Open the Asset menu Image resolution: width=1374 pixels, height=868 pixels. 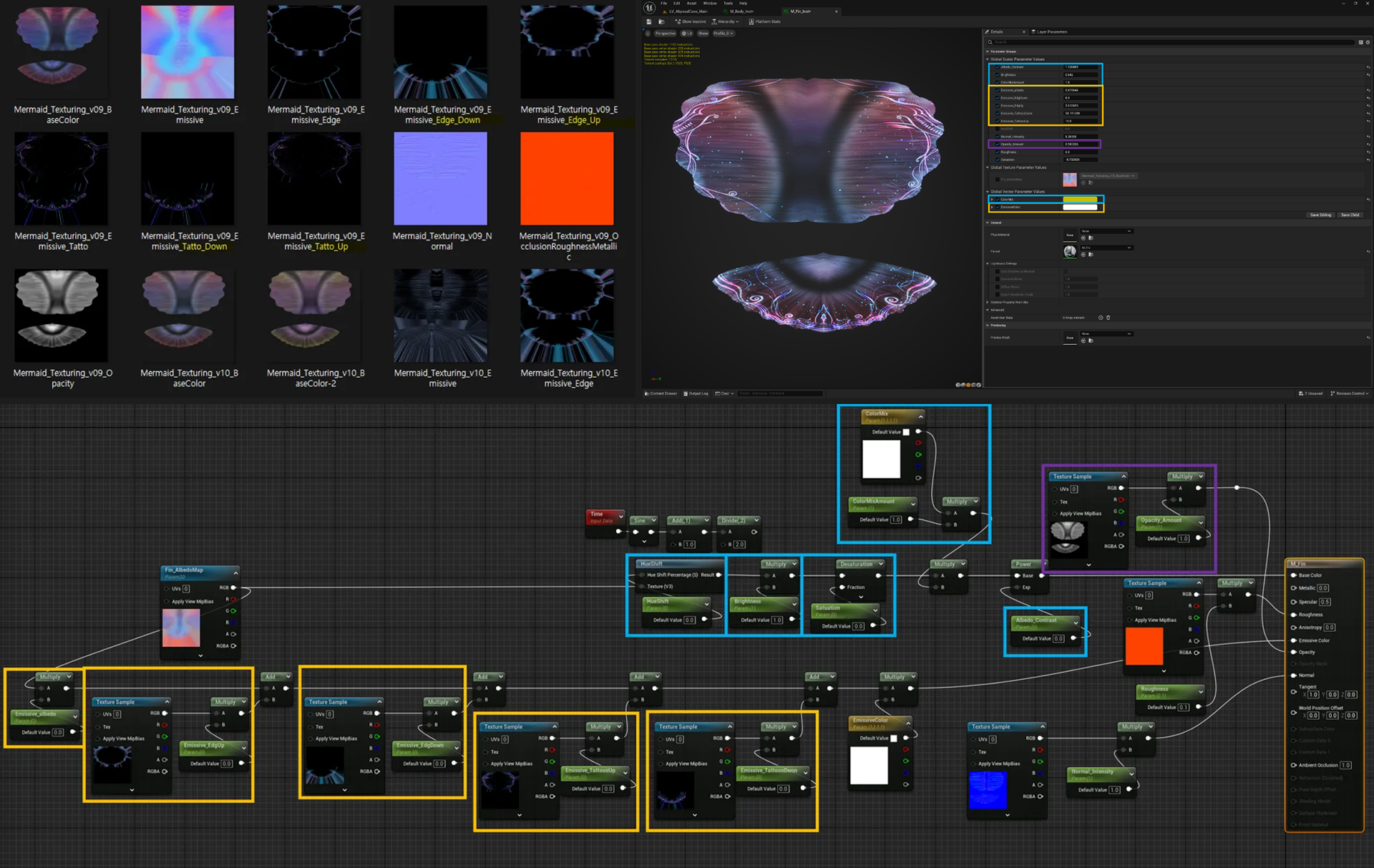point(691,4)
